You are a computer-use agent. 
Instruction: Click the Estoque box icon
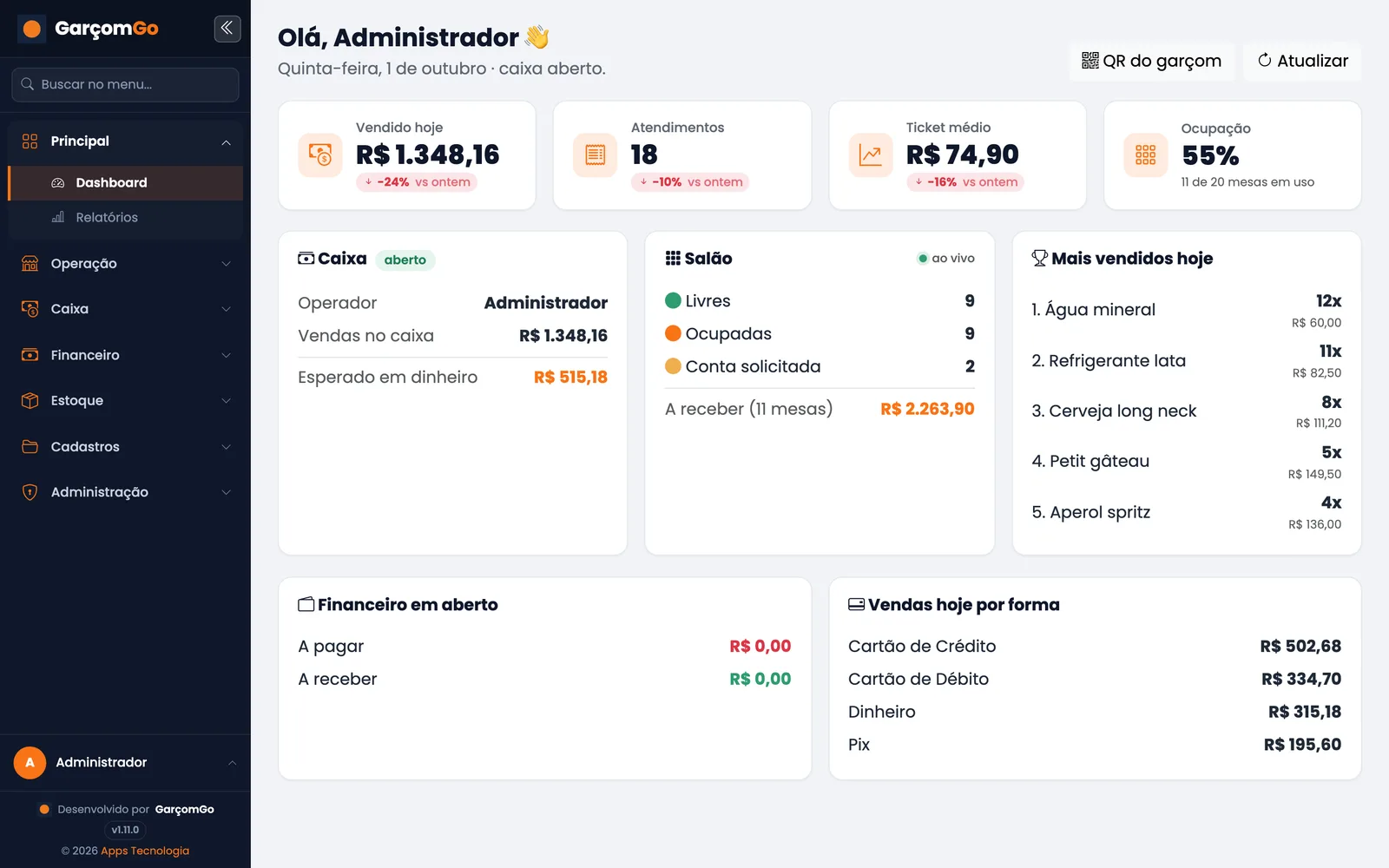pos(30,400)
